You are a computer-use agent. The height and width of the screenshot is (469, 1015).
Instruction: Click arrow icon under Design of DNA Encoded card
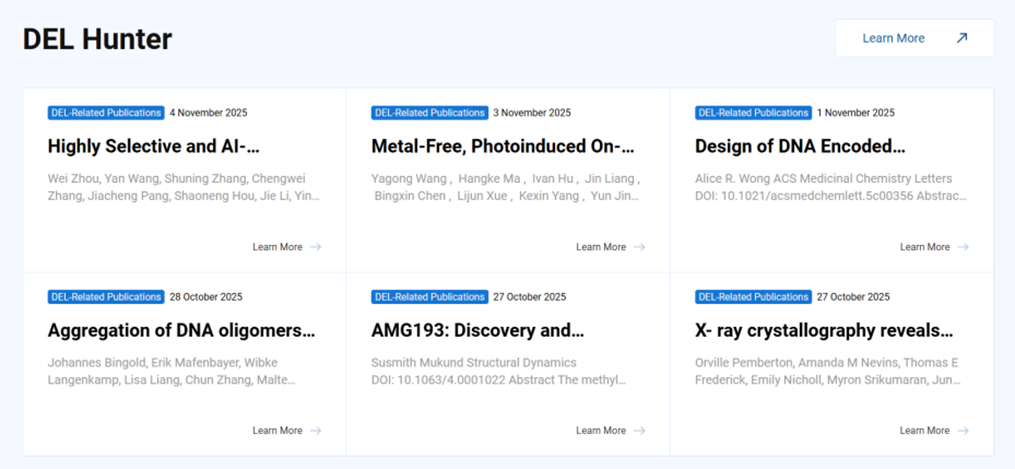pyautogui.click(x=962, y=247)
